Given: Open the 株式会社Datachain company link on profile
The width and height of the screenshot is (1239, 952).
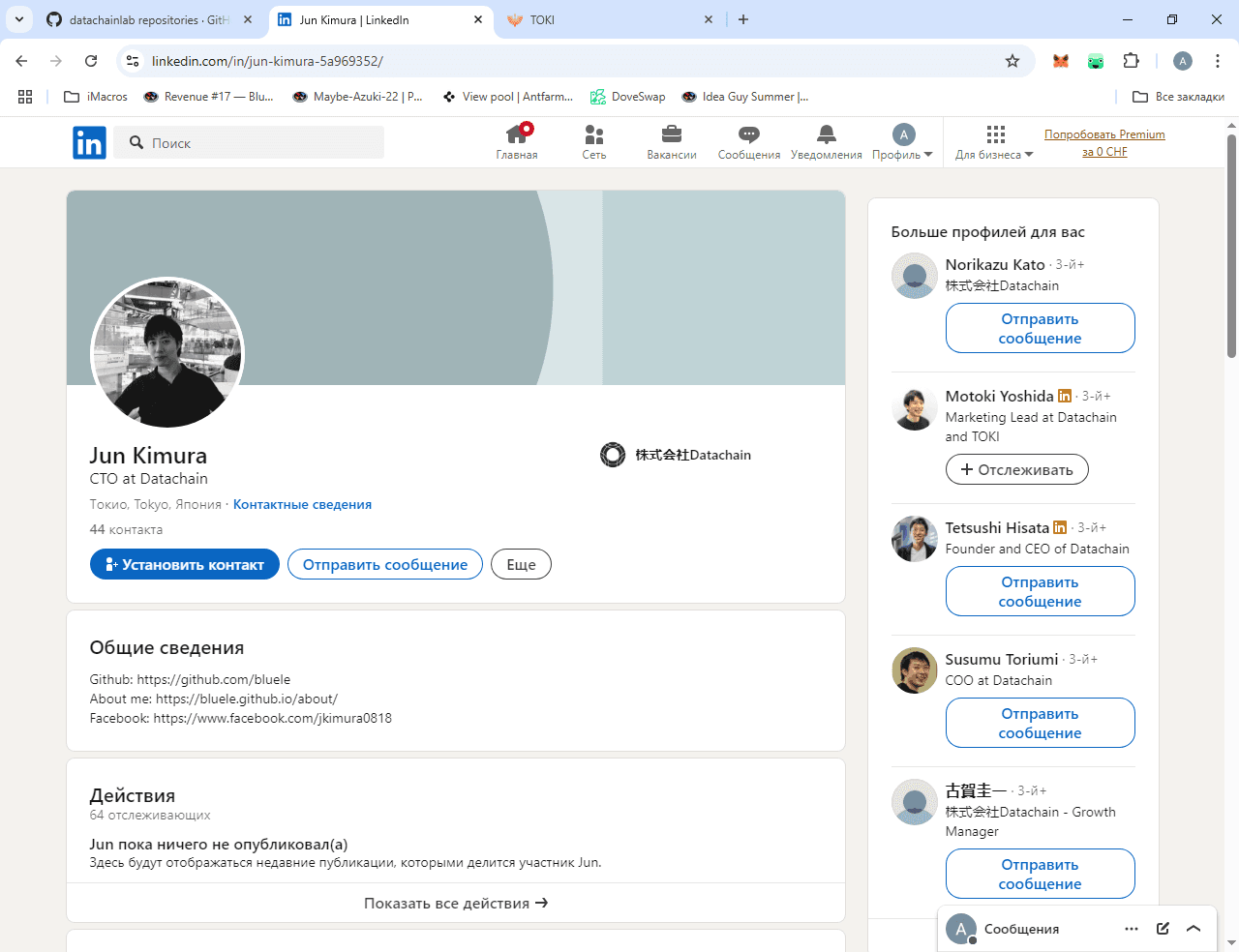Looking at the screenshot, I should click(676, 455).
